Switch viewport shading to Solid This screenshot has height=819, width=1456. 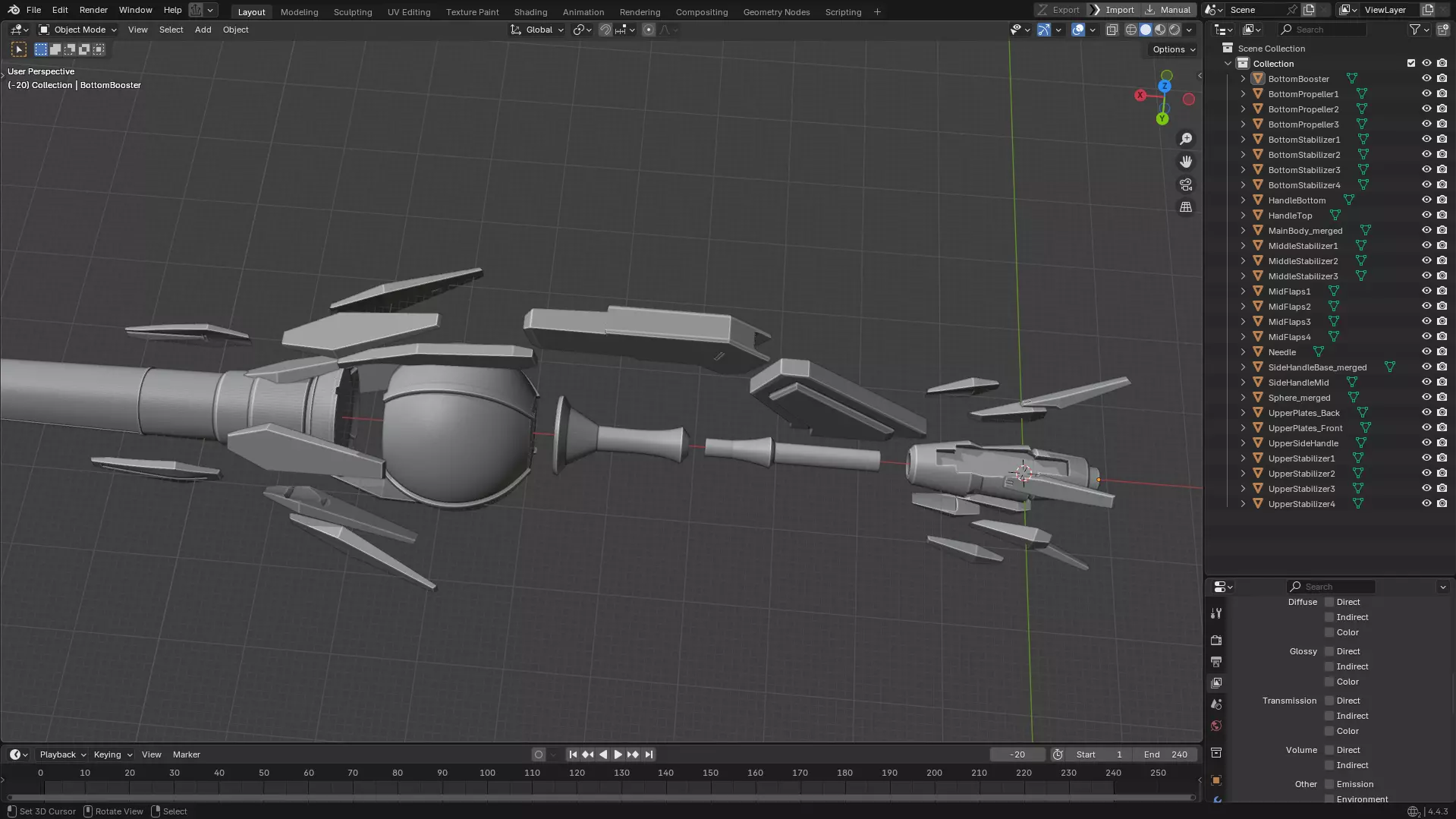[x=1146, y=30]
